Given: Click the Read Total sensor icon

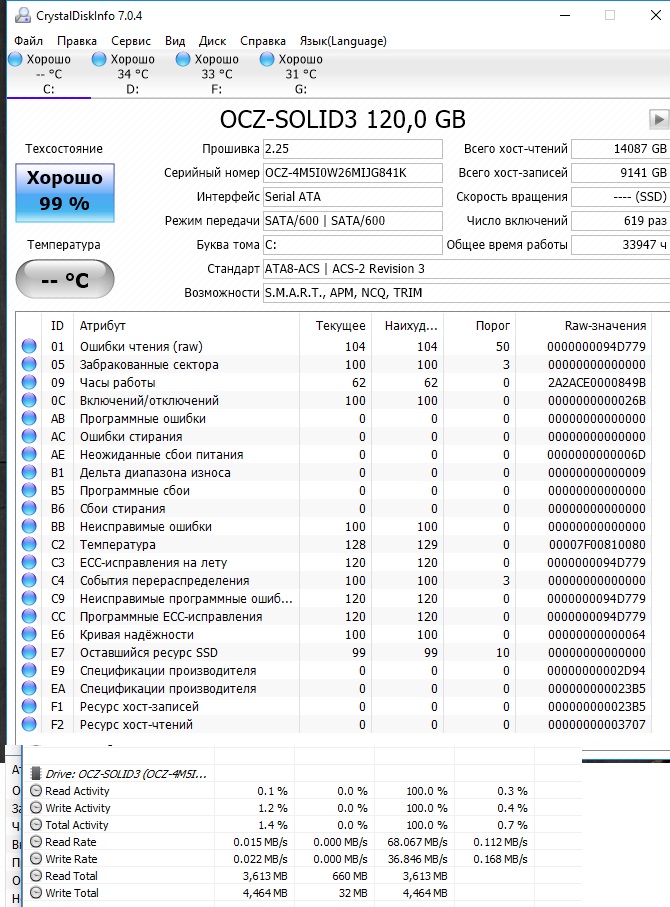Looking at the screenshot, I should 36,876.
